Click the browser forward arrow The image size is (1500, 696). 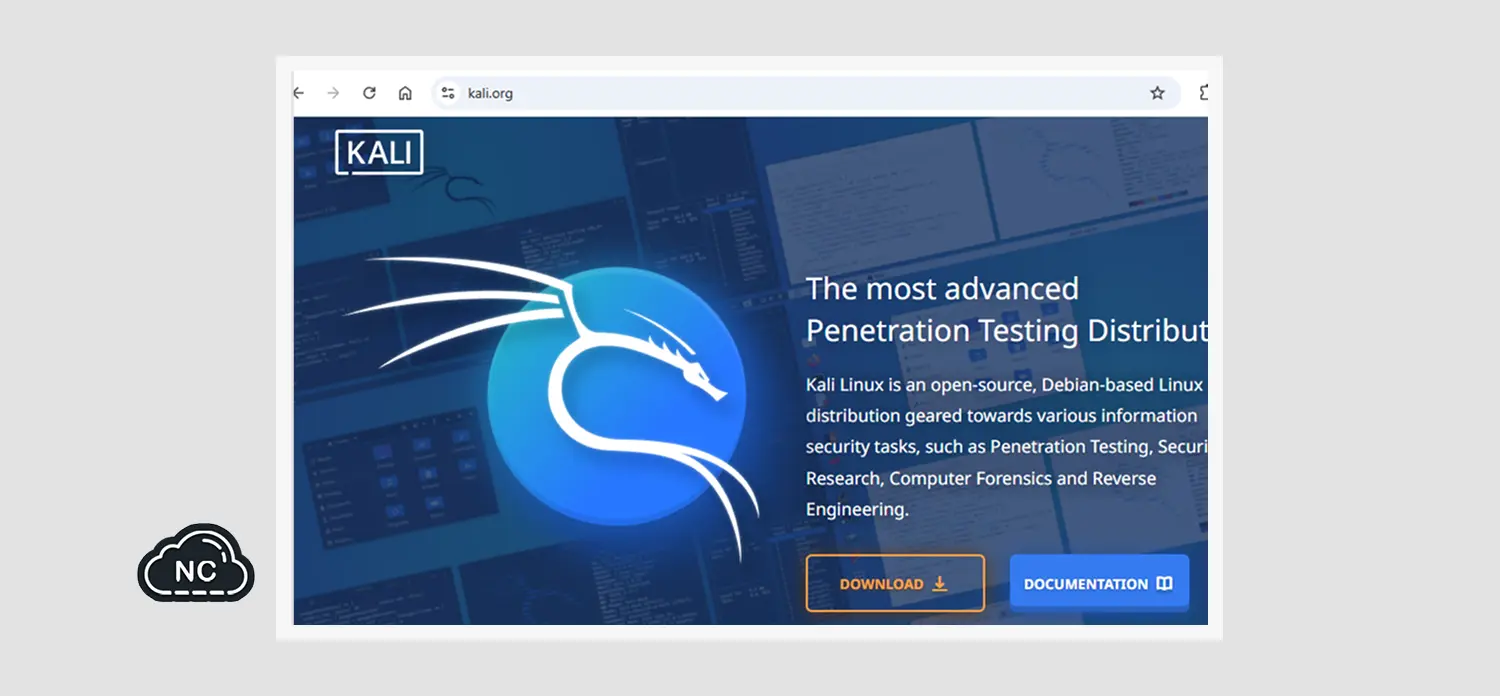333,93
